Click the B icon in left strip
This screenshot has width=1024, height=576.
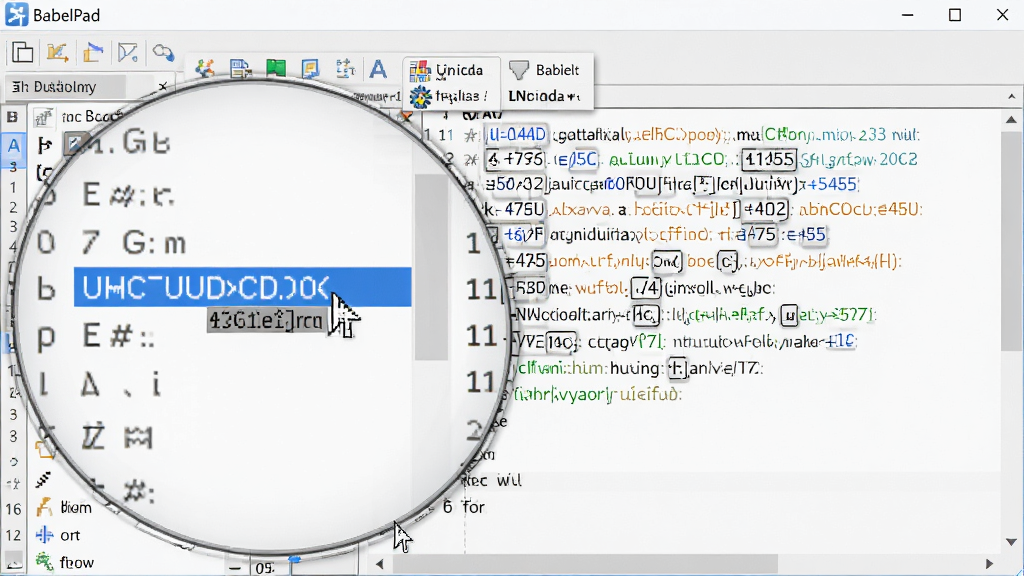[12, 118]
